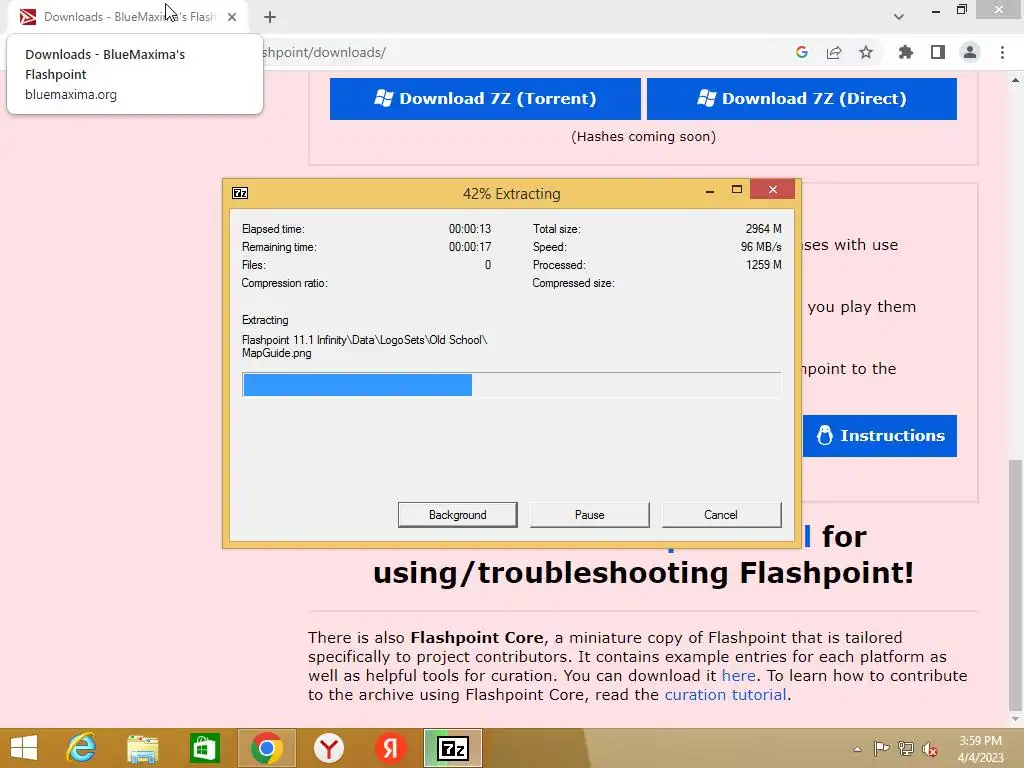The height and width of the screenshot is (768, 1024).
Task: Click '(Hashes coming soon)' text
Action: [643, 136]
